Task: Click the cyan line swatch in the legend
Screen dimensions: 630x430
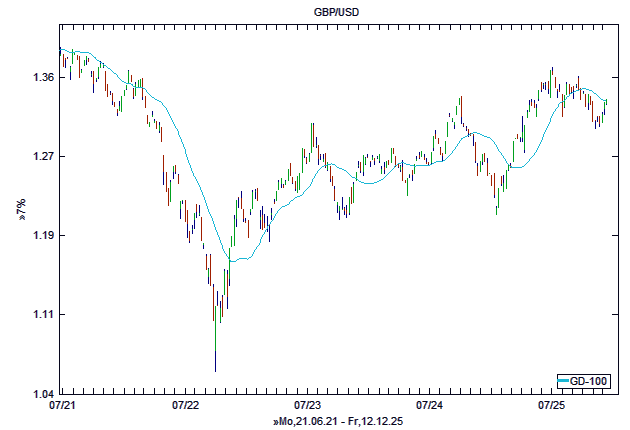Action: 563,381
